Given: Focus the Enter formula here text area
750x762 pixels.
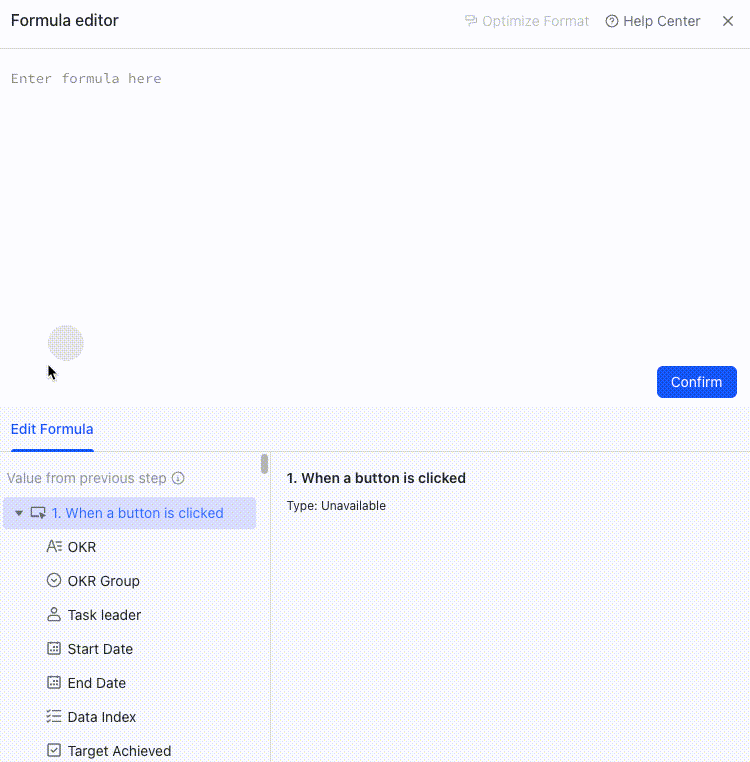Looking at the screenshot, I should (x=374, y=204).
